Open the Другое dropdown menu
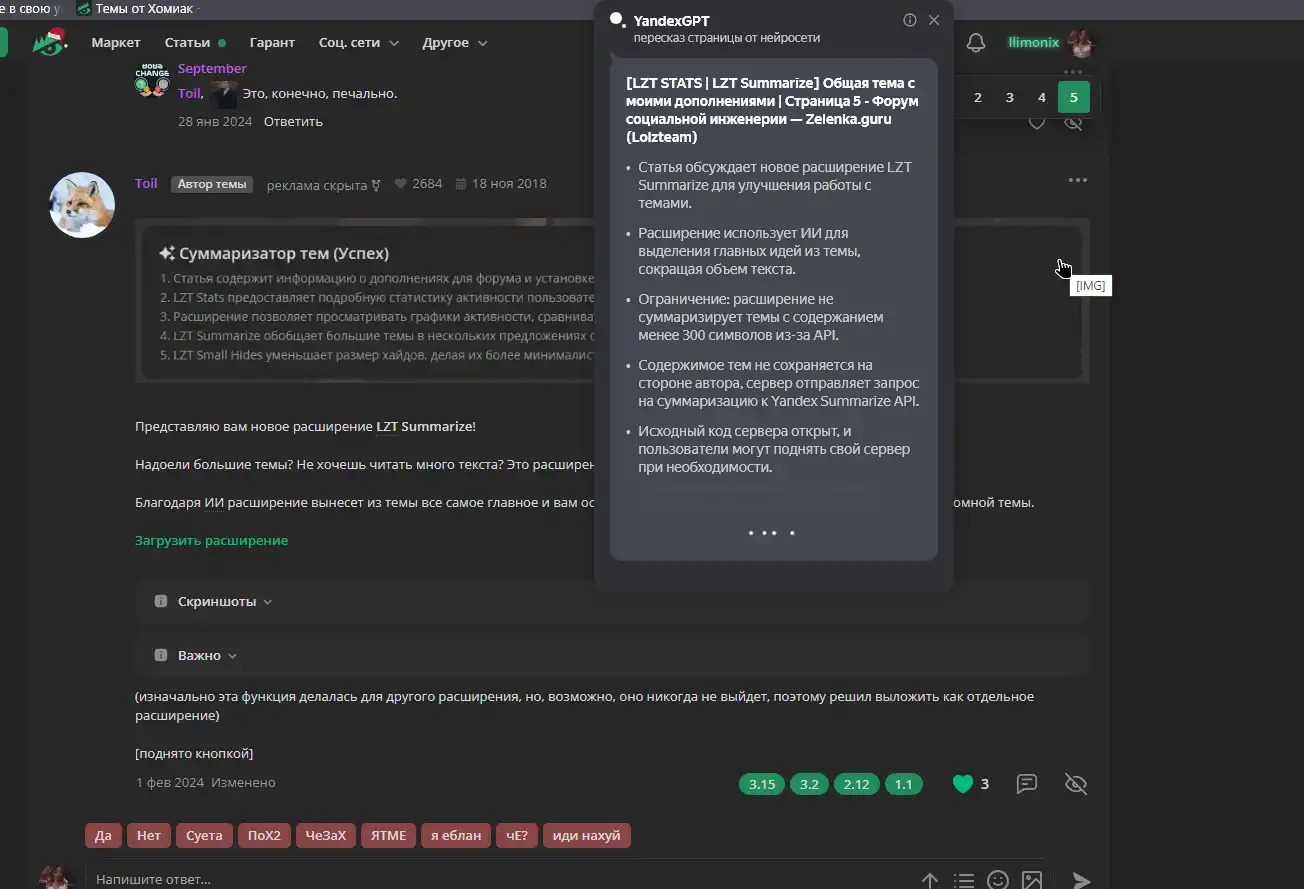Image resolution: width=1304 pixels, height=889 pixels. click(454, 43)
